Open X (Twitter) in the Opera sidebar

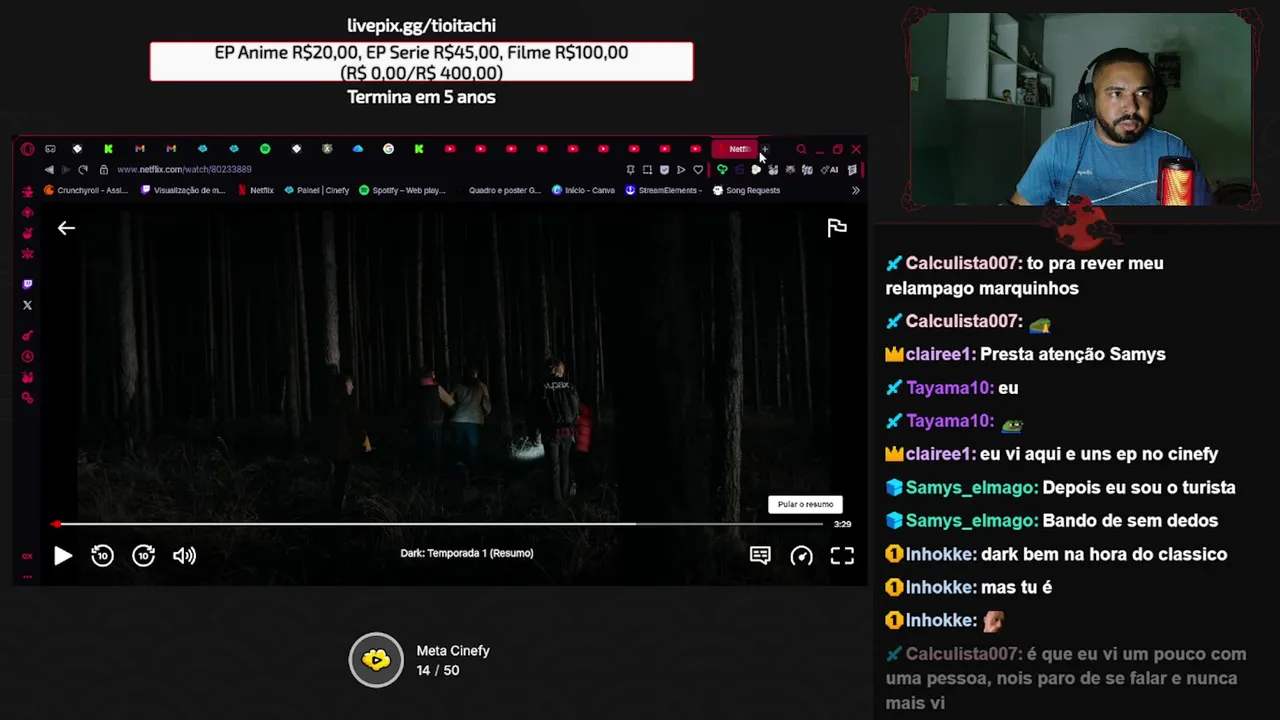27,305
